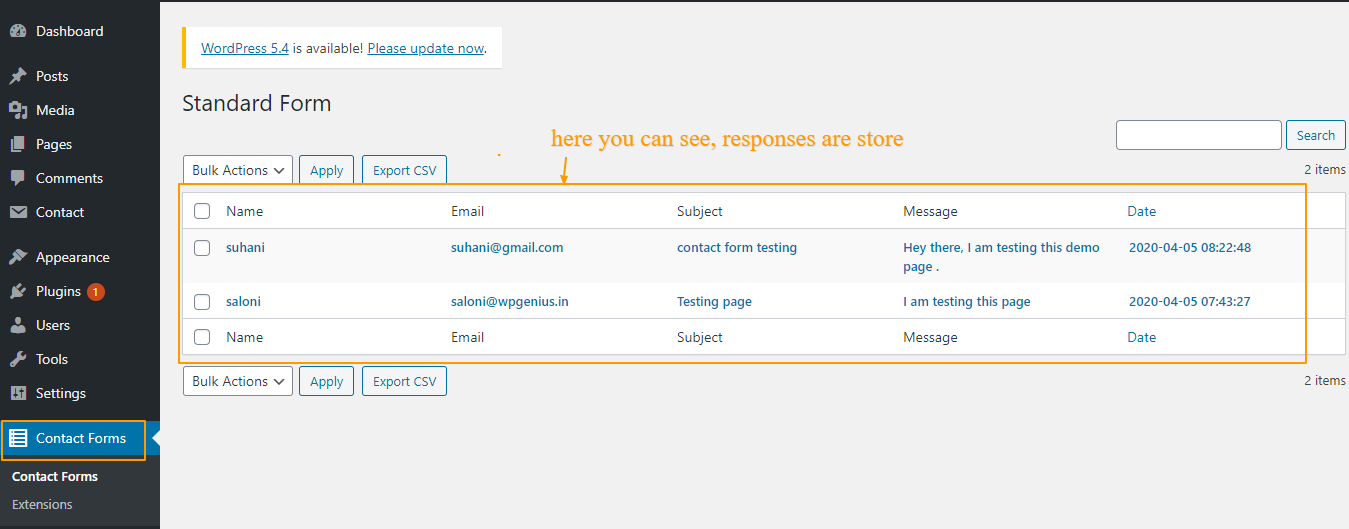
Task: Click the top Apply button
Action: point(326,170)
